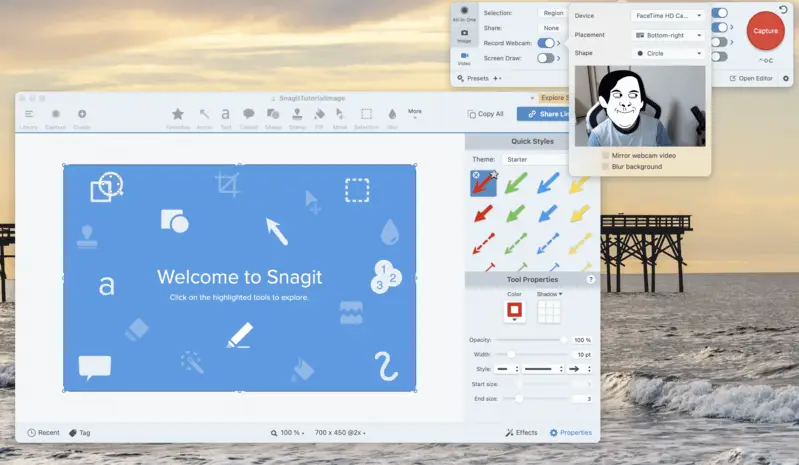Viewport: 799px width, 465px height.
Task: Enable Blur background checkbox
Action: point(605,167)
